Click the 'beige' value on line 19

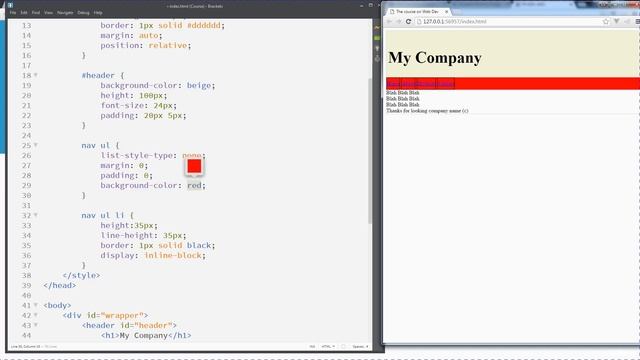199,85
